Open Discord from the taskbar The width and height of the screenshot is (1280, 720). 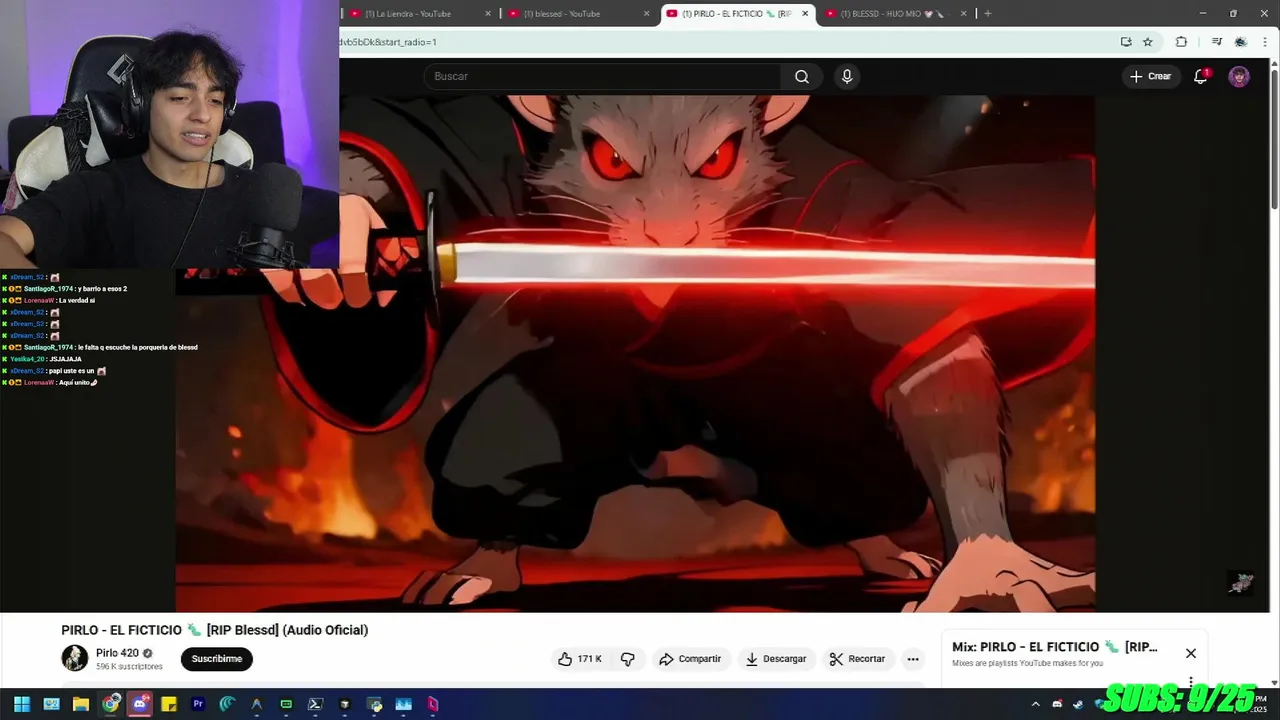coord(140,704)
